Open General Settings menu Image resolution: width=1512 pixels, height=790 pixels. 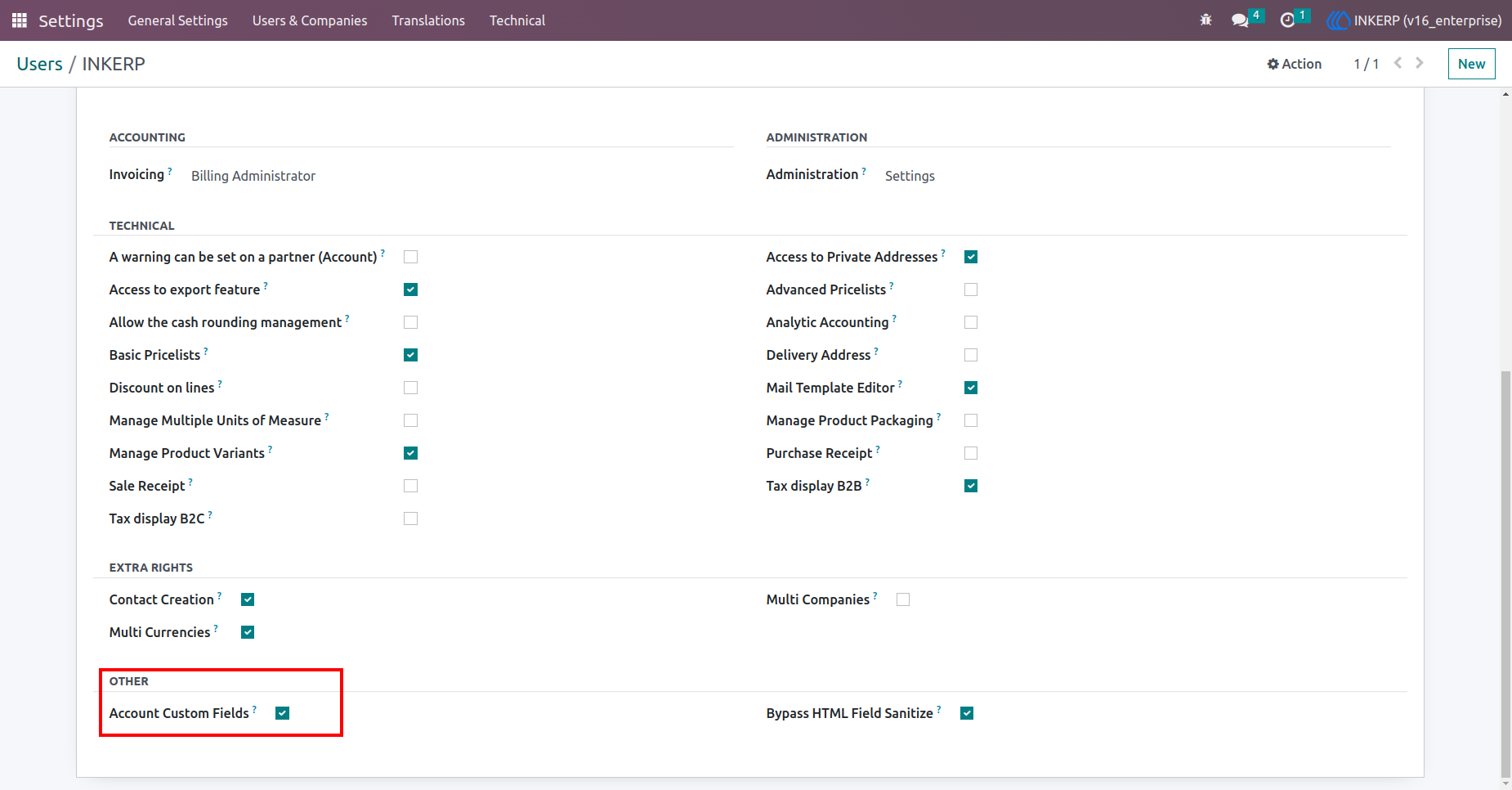pyautogui.click(x=177, y=20)
